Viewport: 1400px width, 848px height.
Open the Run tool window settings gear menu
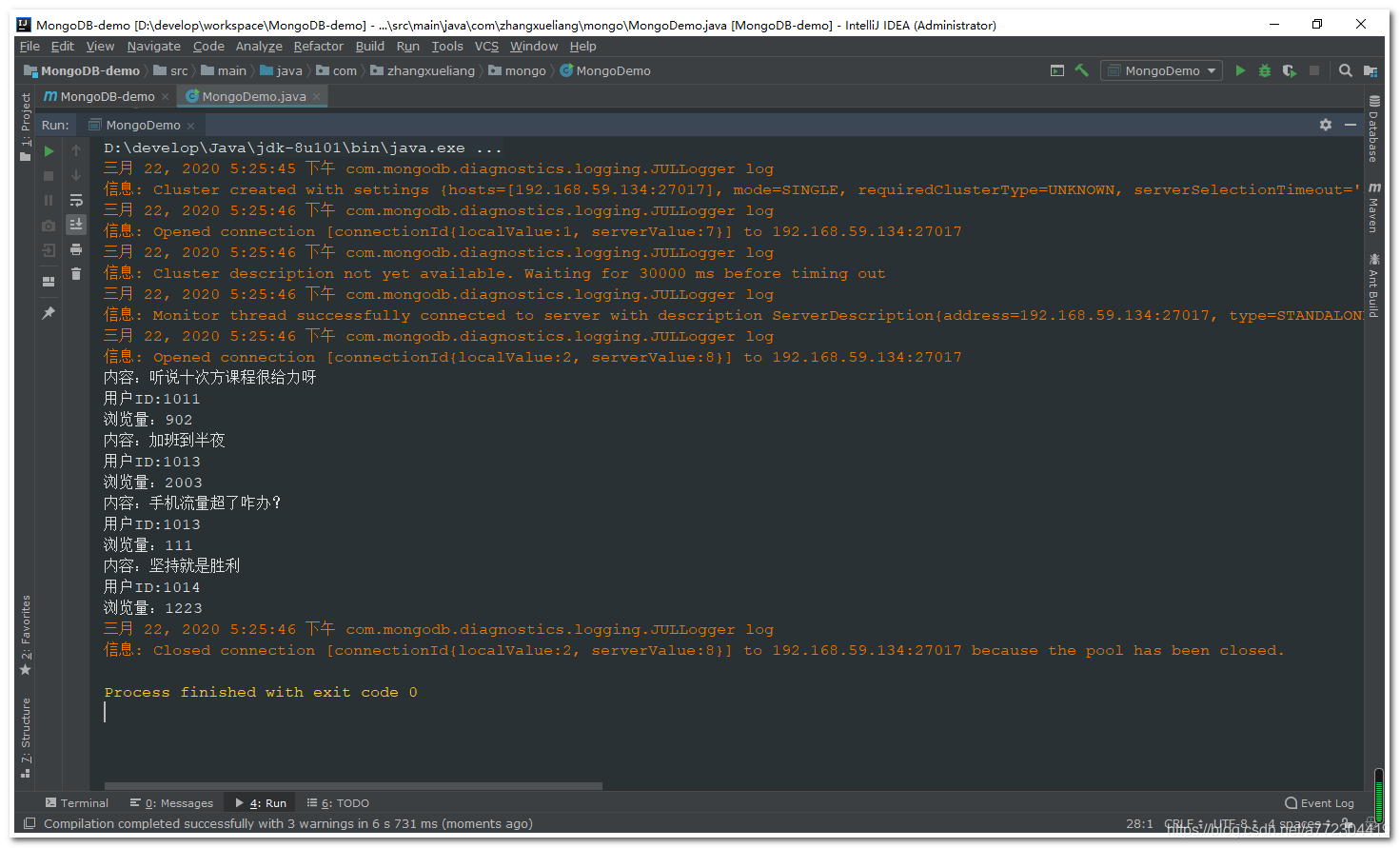(x=1326, y=125)
